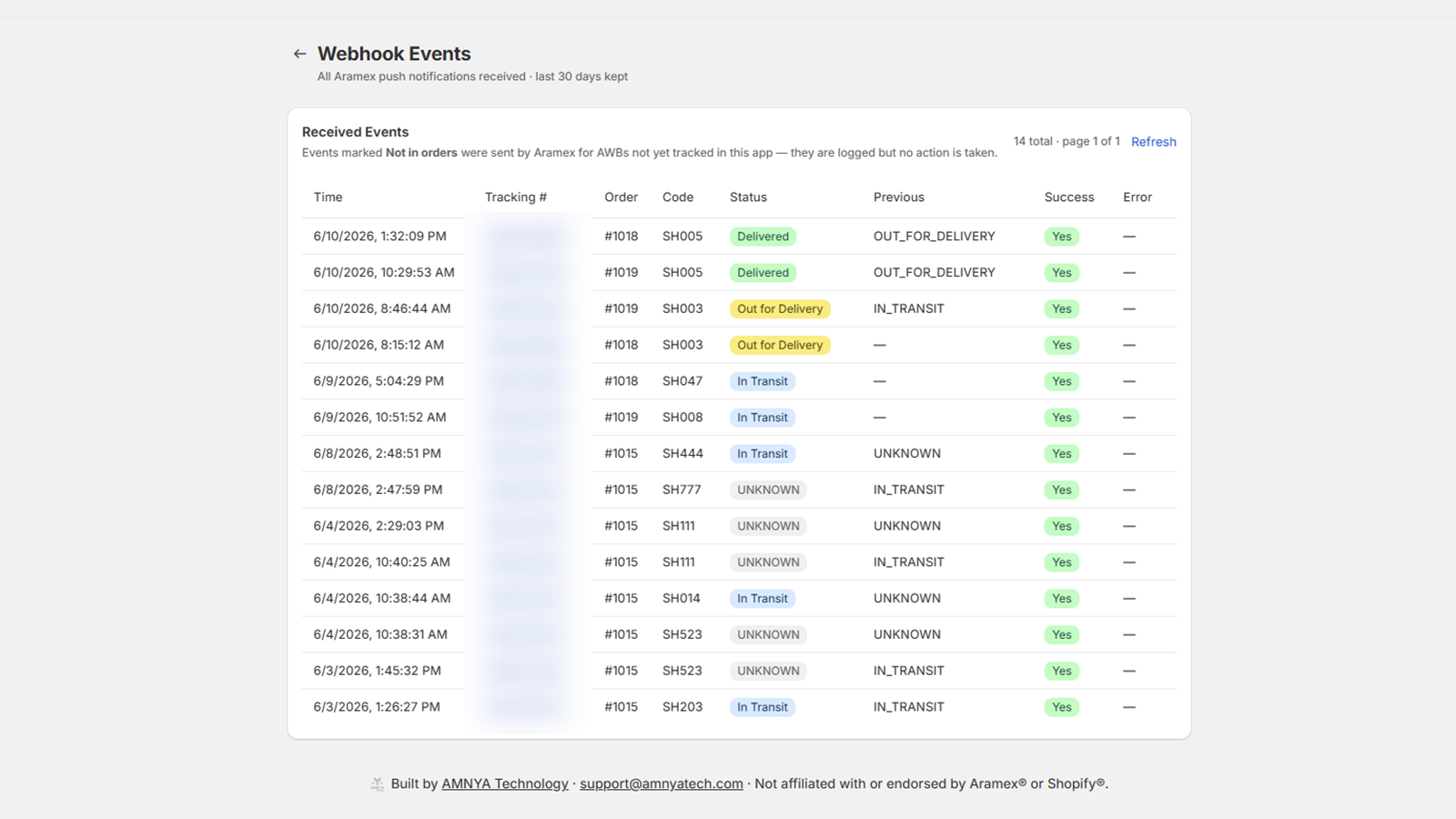The image size is (1456, 819).
Task: Click the Tracking # column header
Action: coord(516,197)
